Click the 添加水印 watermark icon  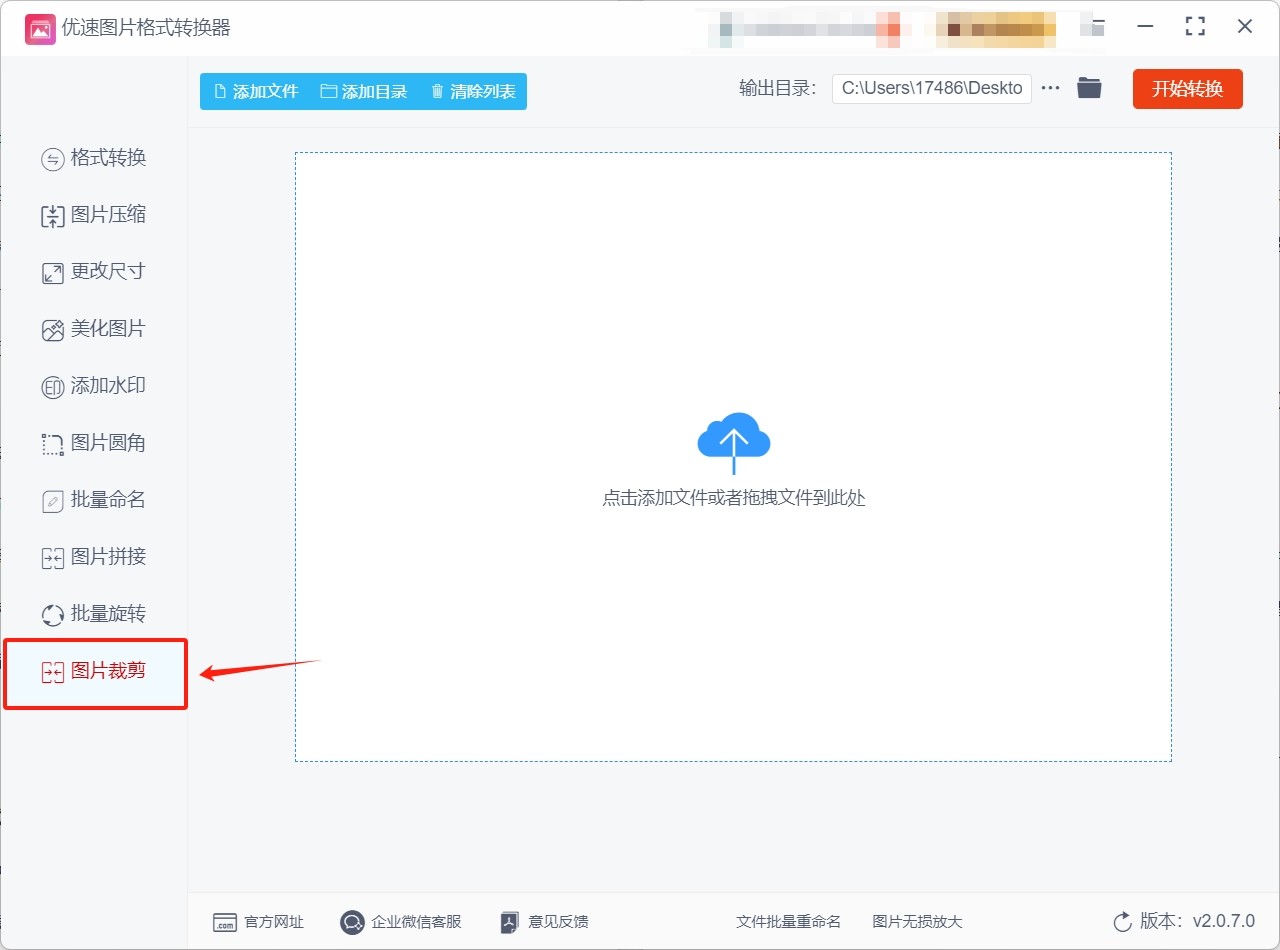[x=52, y=387]
